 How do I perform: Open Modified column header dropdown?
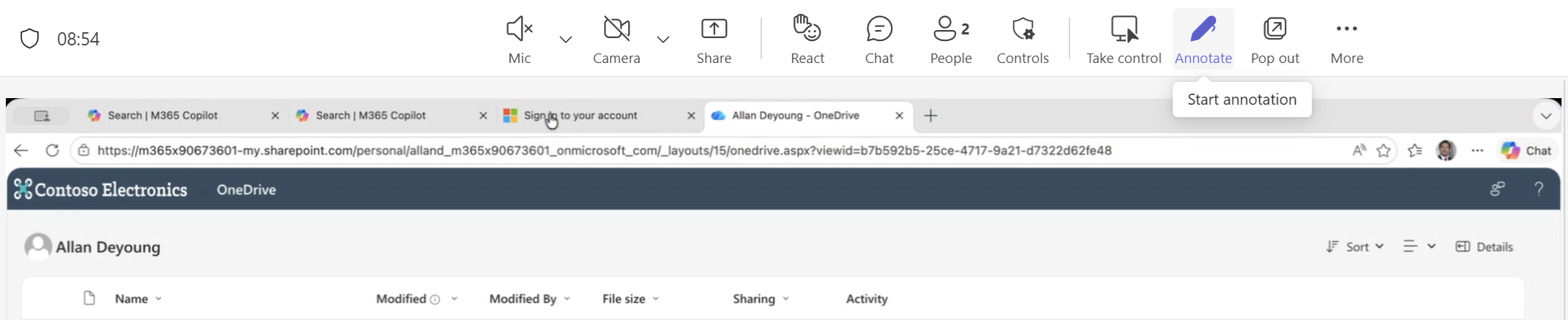455,299
